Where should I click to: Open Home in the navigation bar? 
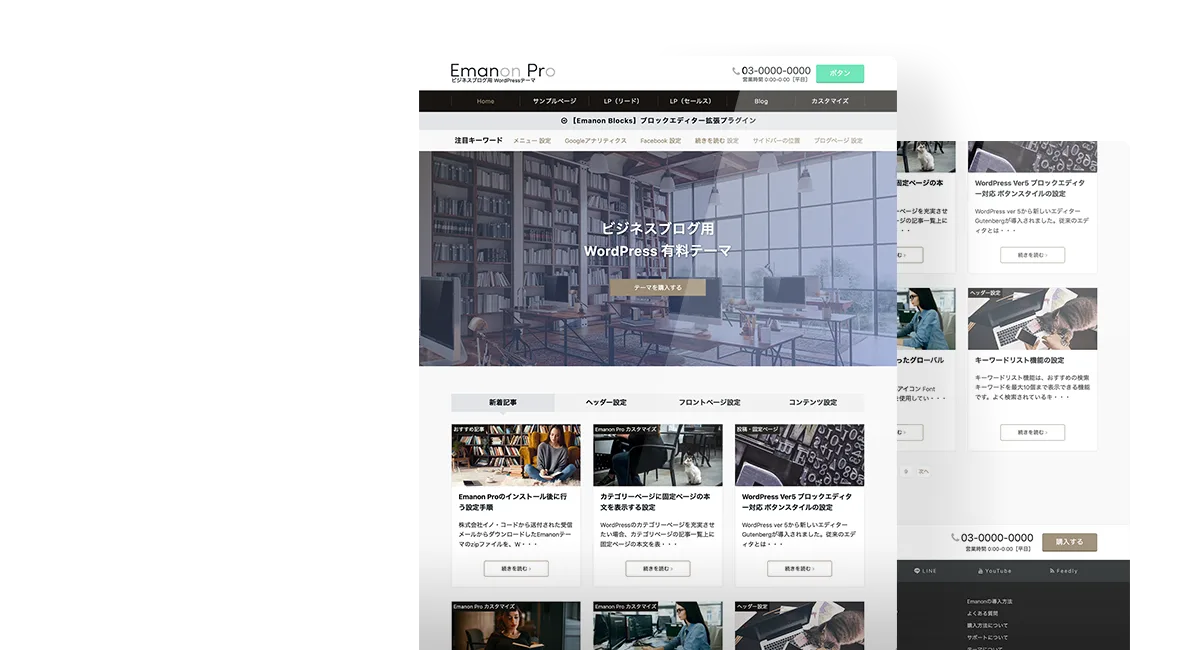click(485, 101)
